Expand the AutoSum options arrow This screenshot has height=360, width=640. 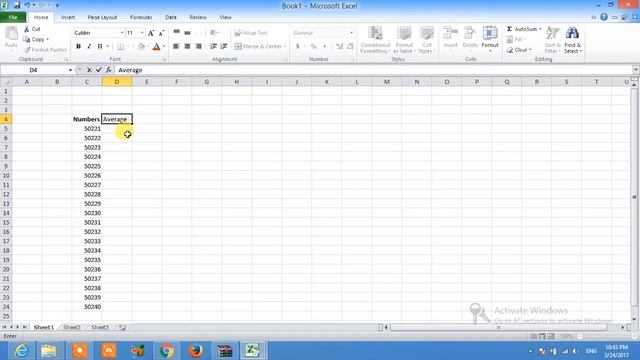[540, 29]
